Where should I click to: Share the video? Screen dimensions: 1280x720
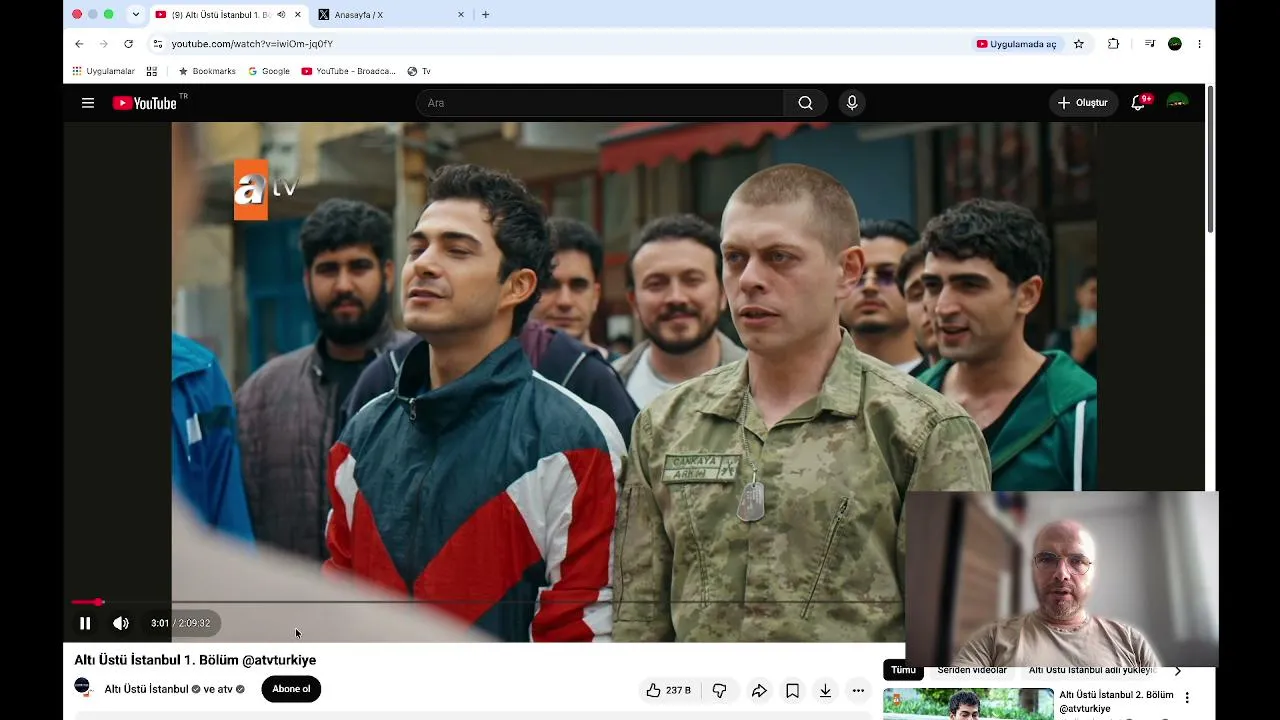tap(759, 690)
